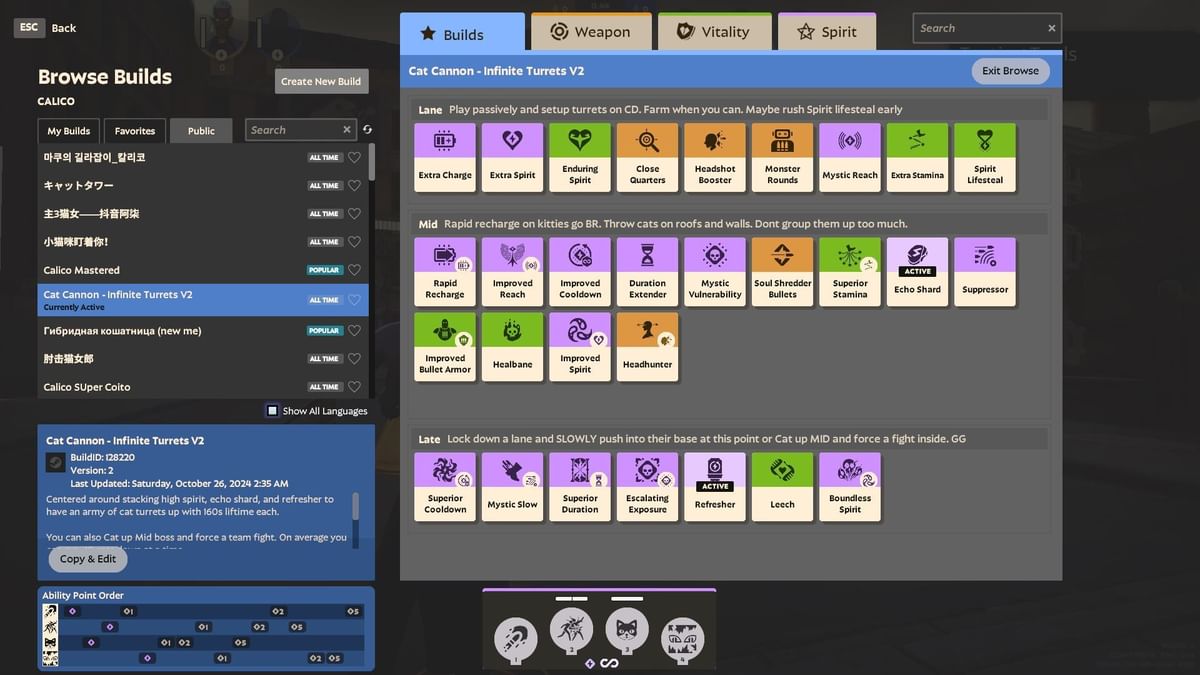Open the Vitality tab

(714, 32)
